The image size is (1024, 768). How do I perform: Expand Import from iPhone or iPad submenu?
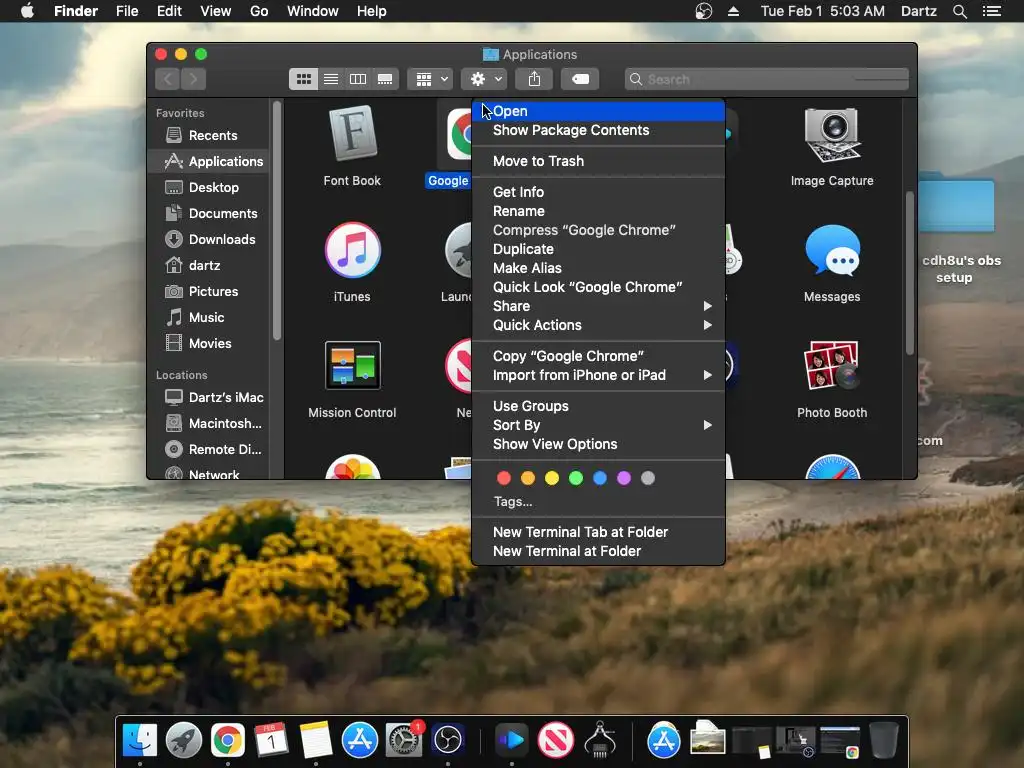pos(598,375)
